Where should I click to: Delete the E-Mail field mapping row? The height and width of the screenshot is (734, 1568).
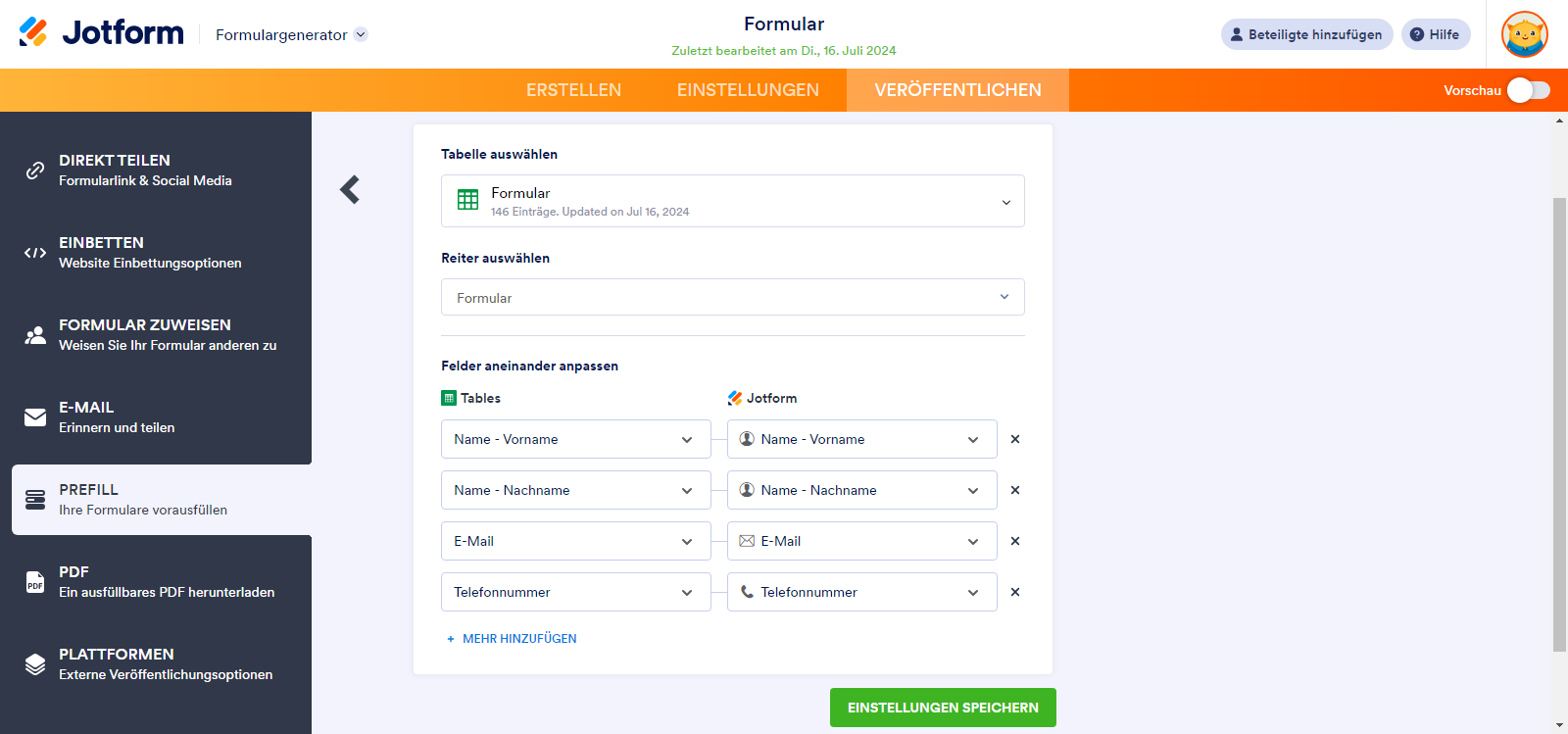(x=1015, y=541)
